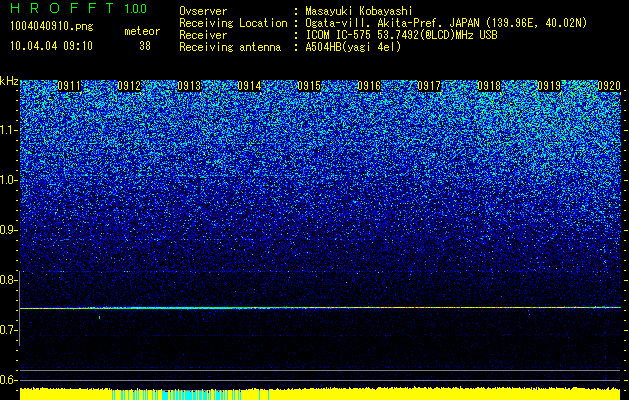The height and width of the screenshot is (400, 629).
Task: Click the 0911 time marker
Action: tap(69, 86)
